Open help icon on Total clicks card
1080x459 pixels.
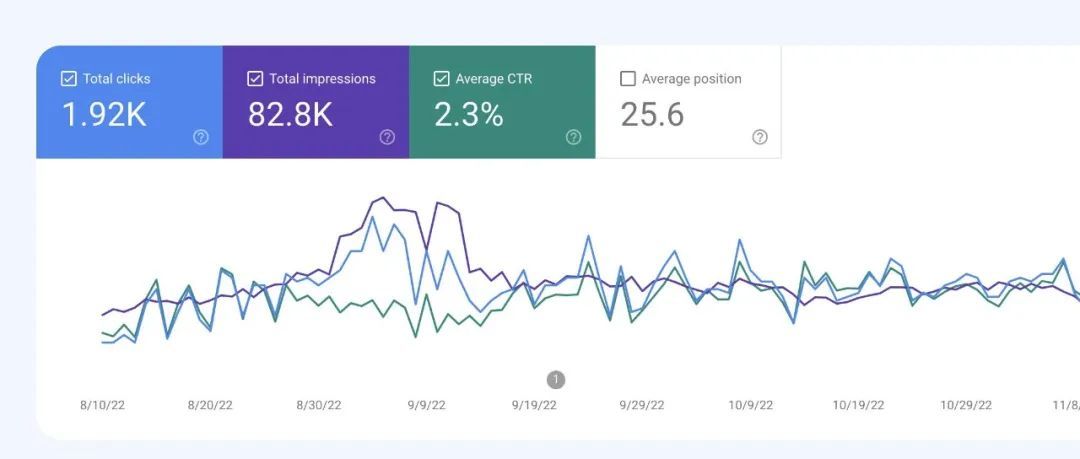(x=201, y=138)
